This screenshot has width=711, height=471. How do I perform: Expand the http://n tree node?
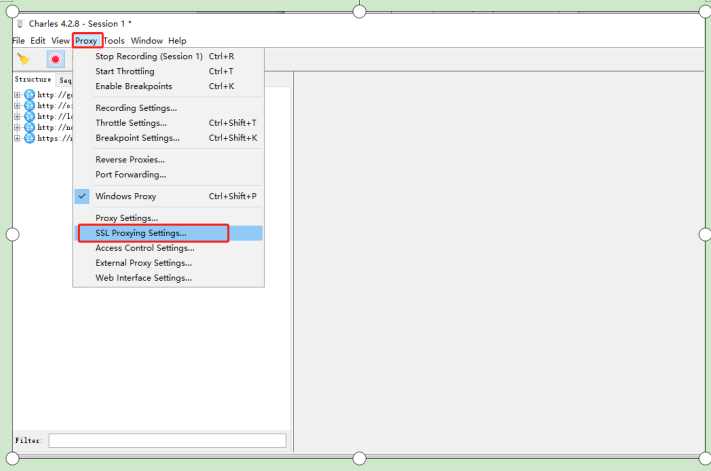click(x=17, y=127)
